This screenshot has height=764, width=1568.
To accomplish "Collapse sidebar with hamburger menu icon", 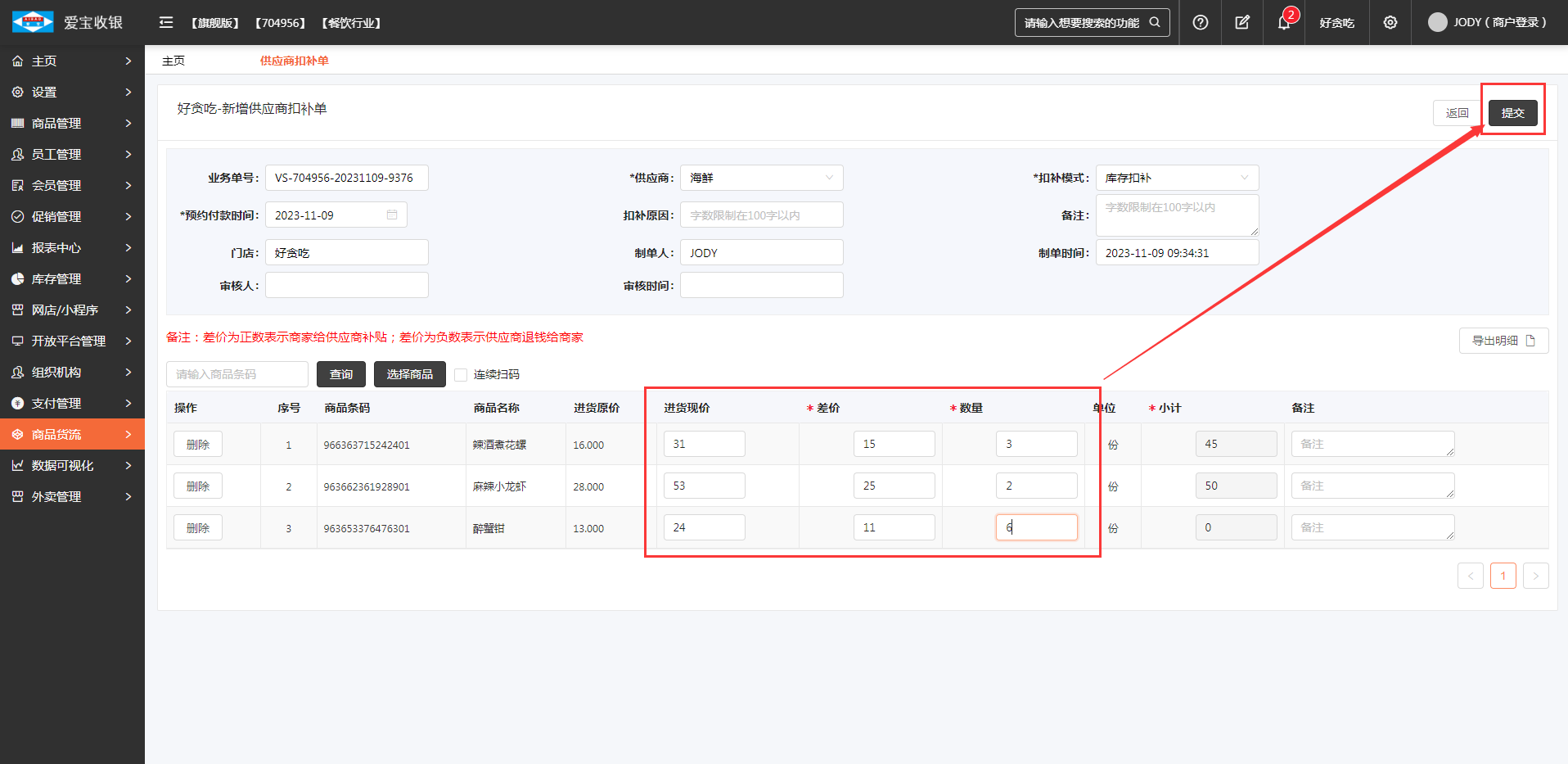I will tap(166, 23).
